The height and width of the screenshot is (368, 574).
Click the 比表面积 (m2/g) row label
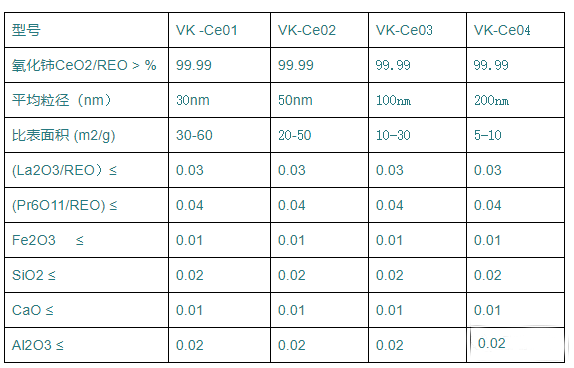tap(86, 135)
